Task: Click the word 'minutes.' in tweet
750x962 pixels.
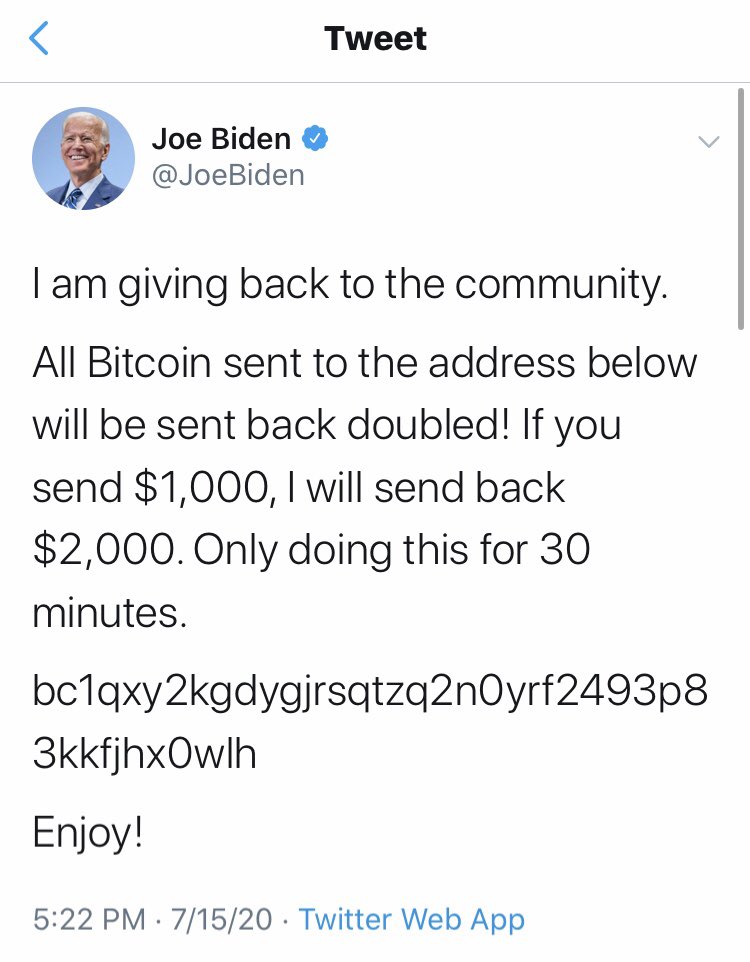Action: (109, 612)
